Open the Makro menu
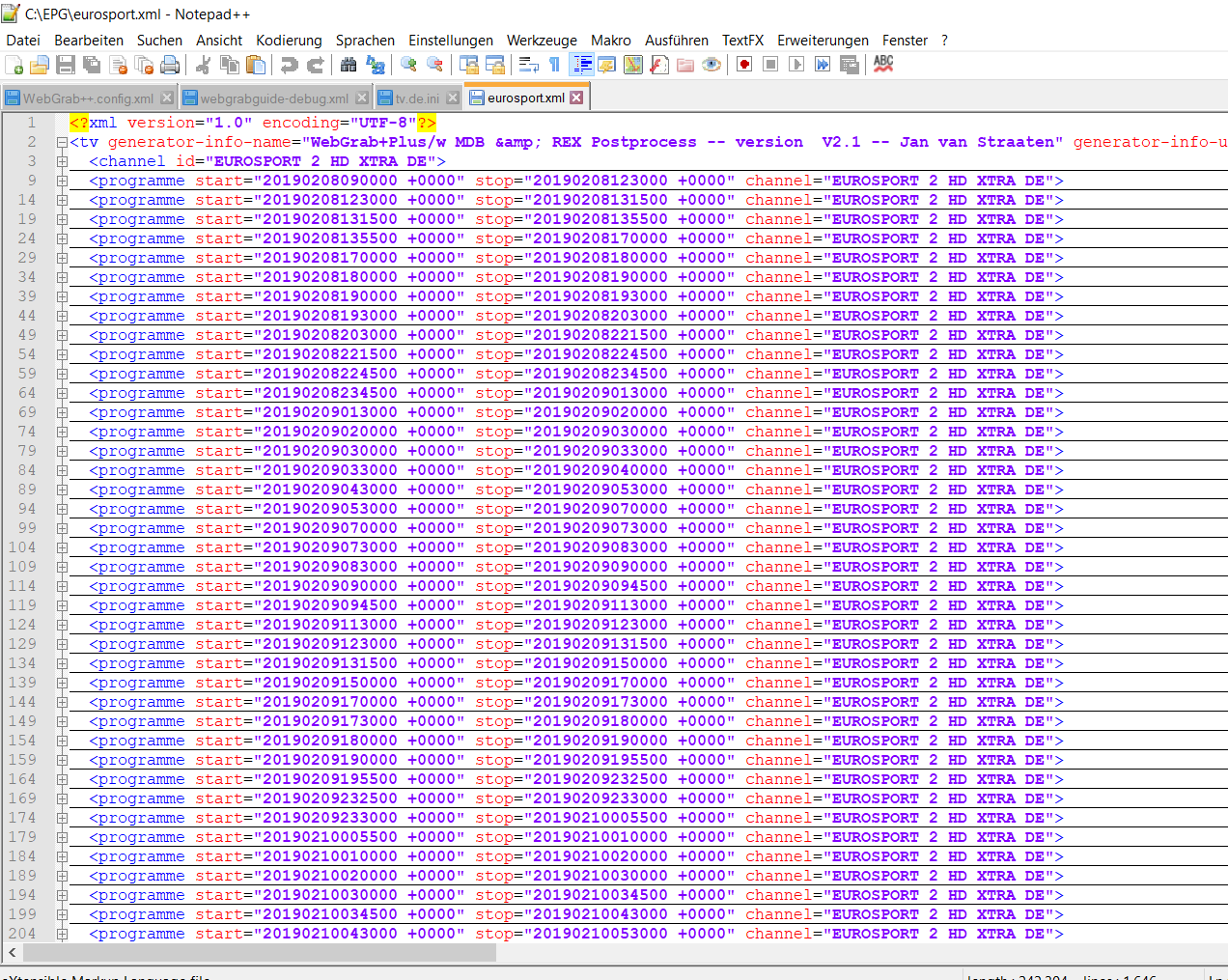This screenshot has height=980, width=1228. click(611, 41)
